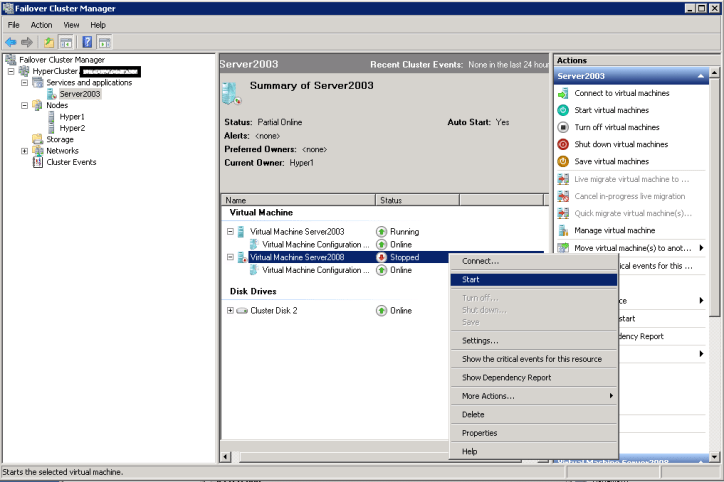Click the horizontal scrollbar left arrow

click(225, 457)
